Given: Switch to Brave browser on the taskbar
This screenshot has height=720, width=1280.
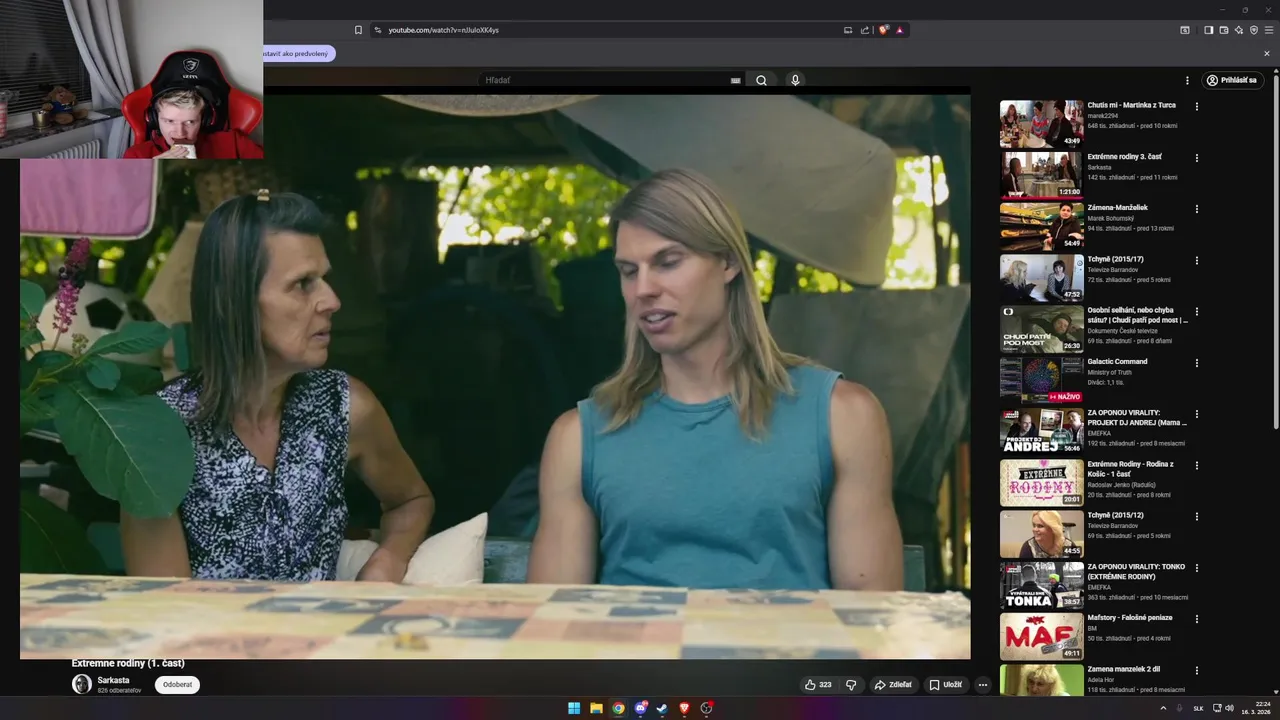Looking at the screenshot, I should pos(684,708).
